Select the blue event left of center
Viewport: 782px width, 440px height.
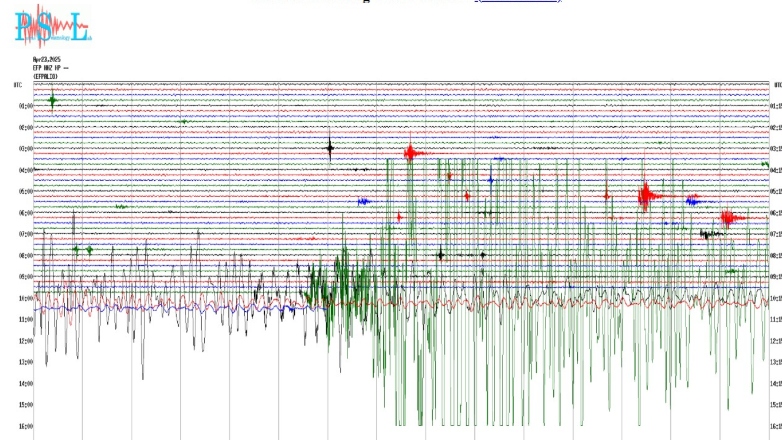(364, 201)
